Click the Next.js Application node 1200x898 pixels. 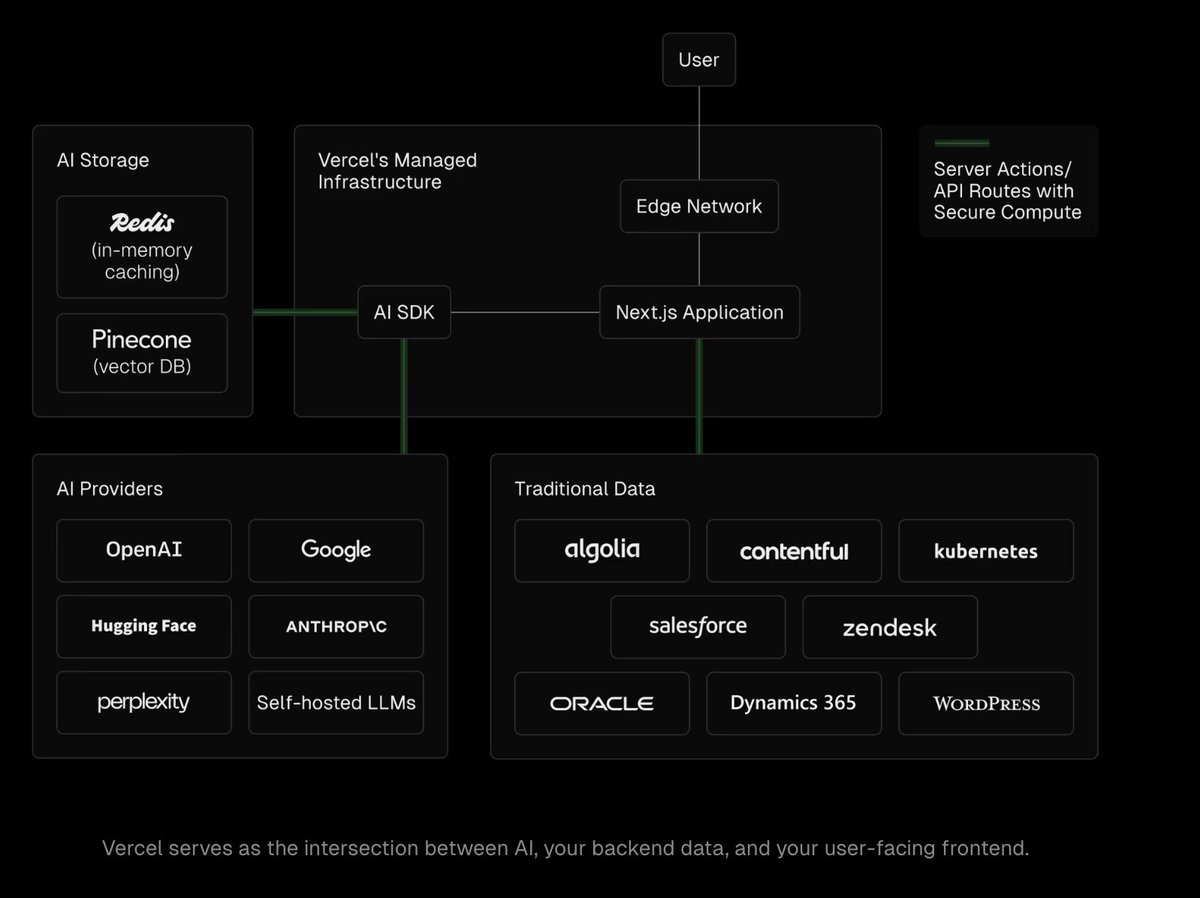pyautogui.click(x=699, y=312)
